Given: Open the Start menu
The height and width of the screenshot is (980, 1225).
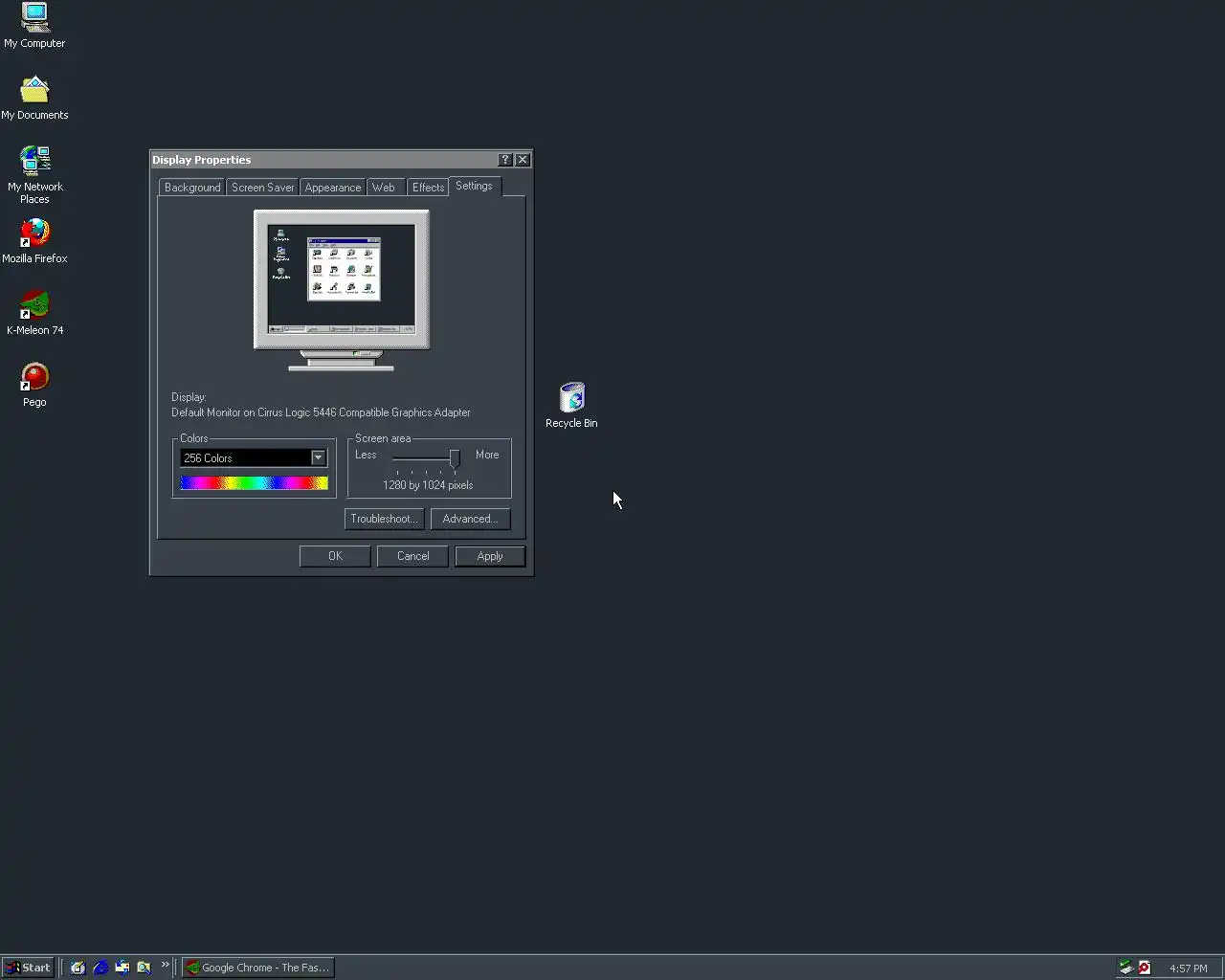Looking at the screenshot, I should click(28, 968).
